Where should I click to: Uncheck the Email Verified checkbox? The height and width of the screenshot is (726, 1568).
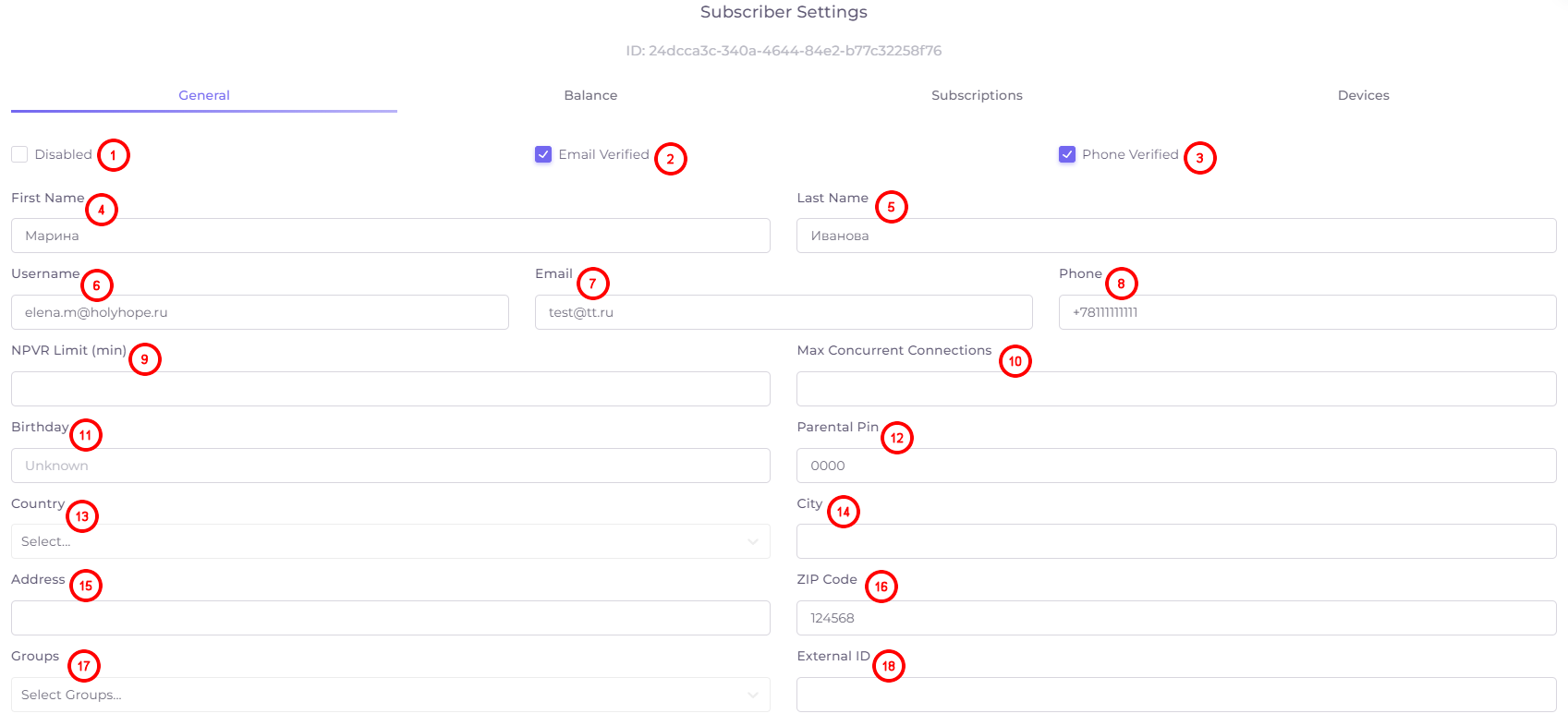point(543,154)
